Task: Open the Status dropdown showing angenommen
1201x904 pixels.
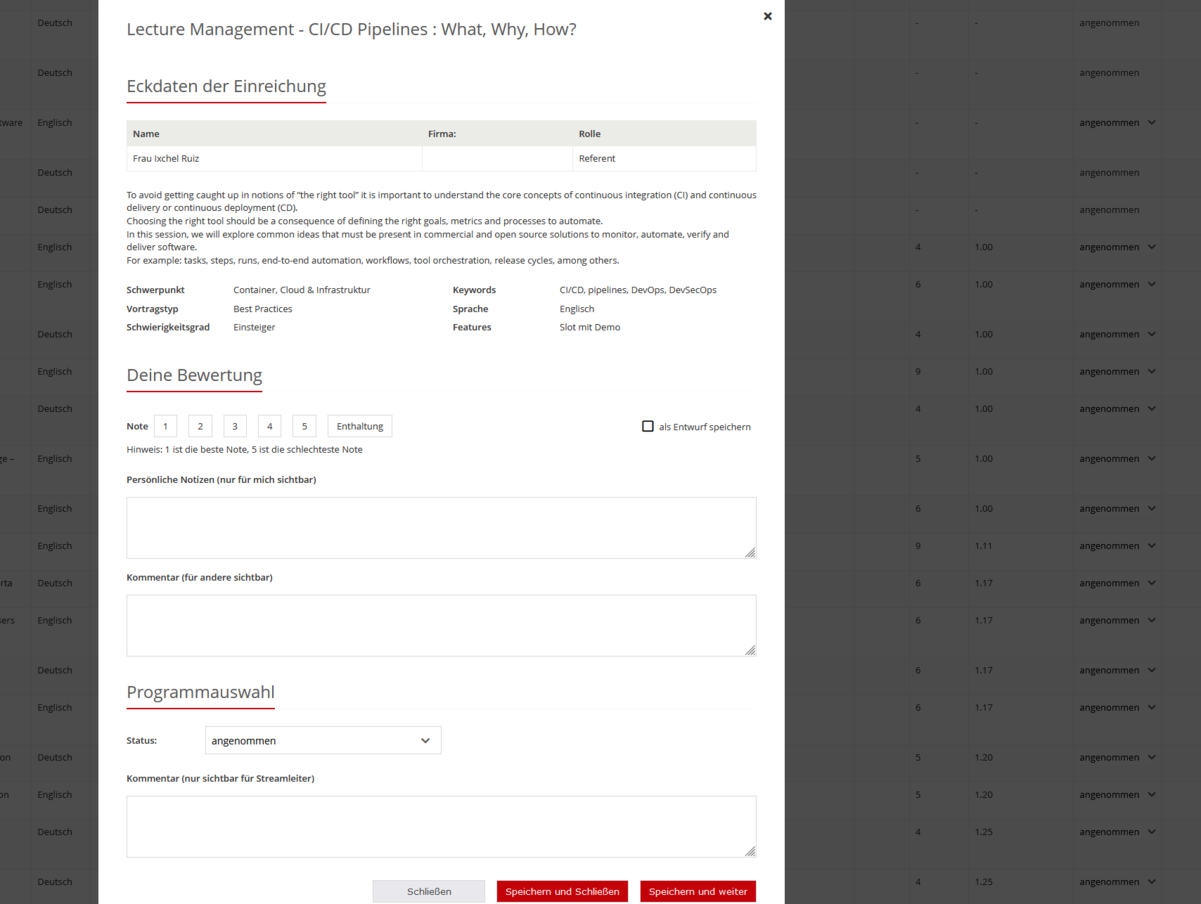Action: pyautogui.click(x=322, y=740)
